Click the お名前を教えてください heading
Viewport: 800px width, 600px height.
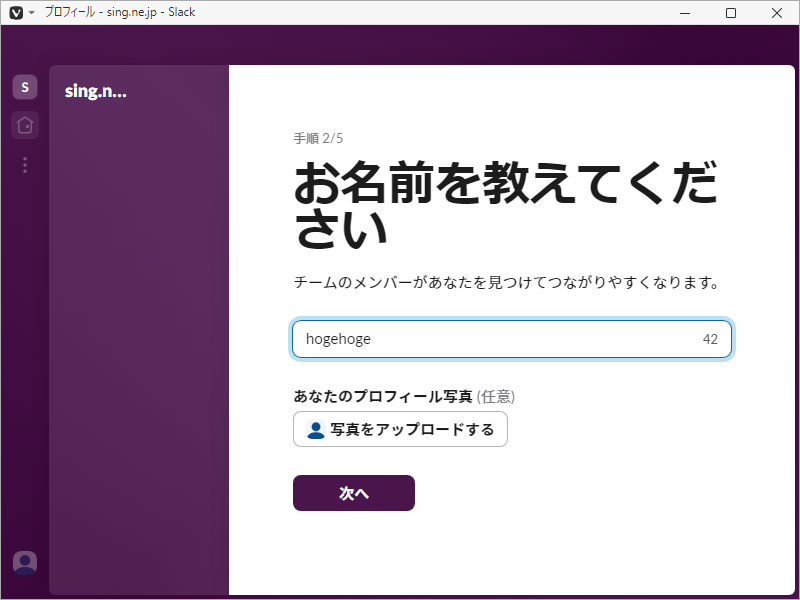click(505, 205)
